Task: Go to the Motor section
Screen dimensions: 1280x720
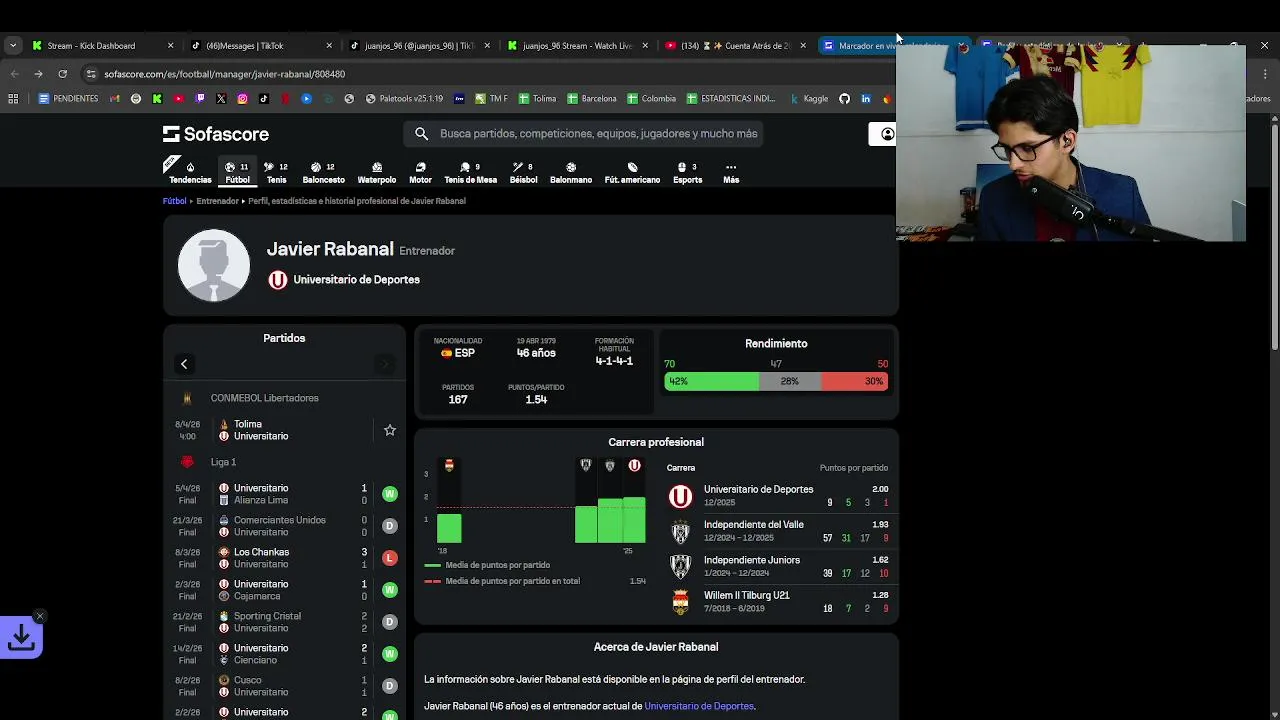Action: tap(420, 173)
